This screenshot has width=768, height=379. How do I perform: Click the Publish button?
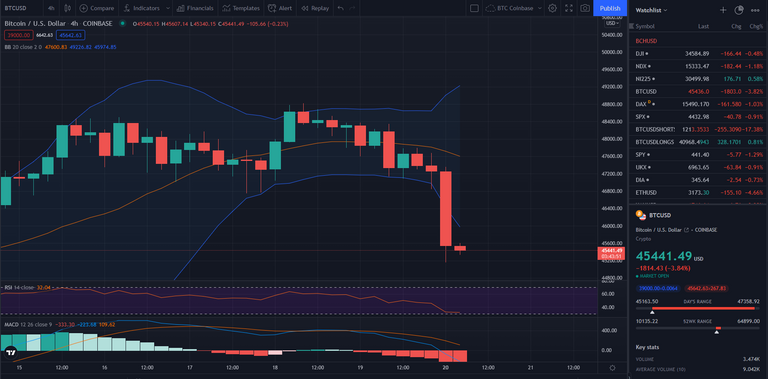point(610,8)
